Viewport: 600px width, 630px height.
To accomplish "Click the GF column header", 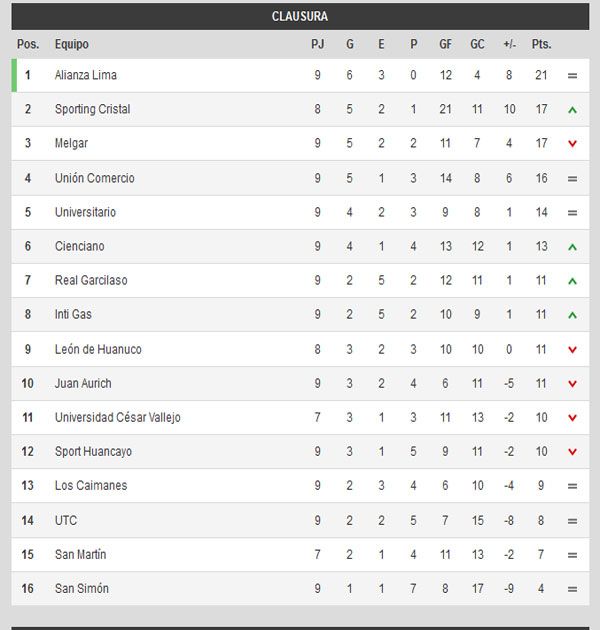I will [x=445, y=45].
